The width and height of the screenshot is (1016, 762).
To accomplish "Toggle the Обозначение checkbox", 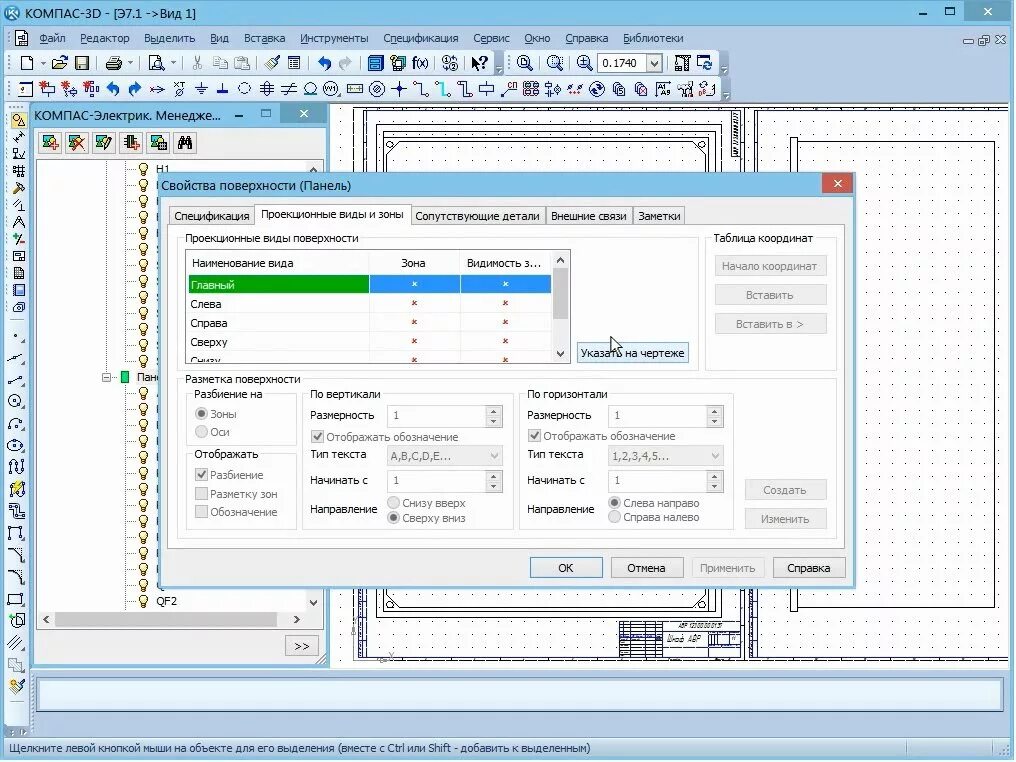I will click(x=202, y=512).
